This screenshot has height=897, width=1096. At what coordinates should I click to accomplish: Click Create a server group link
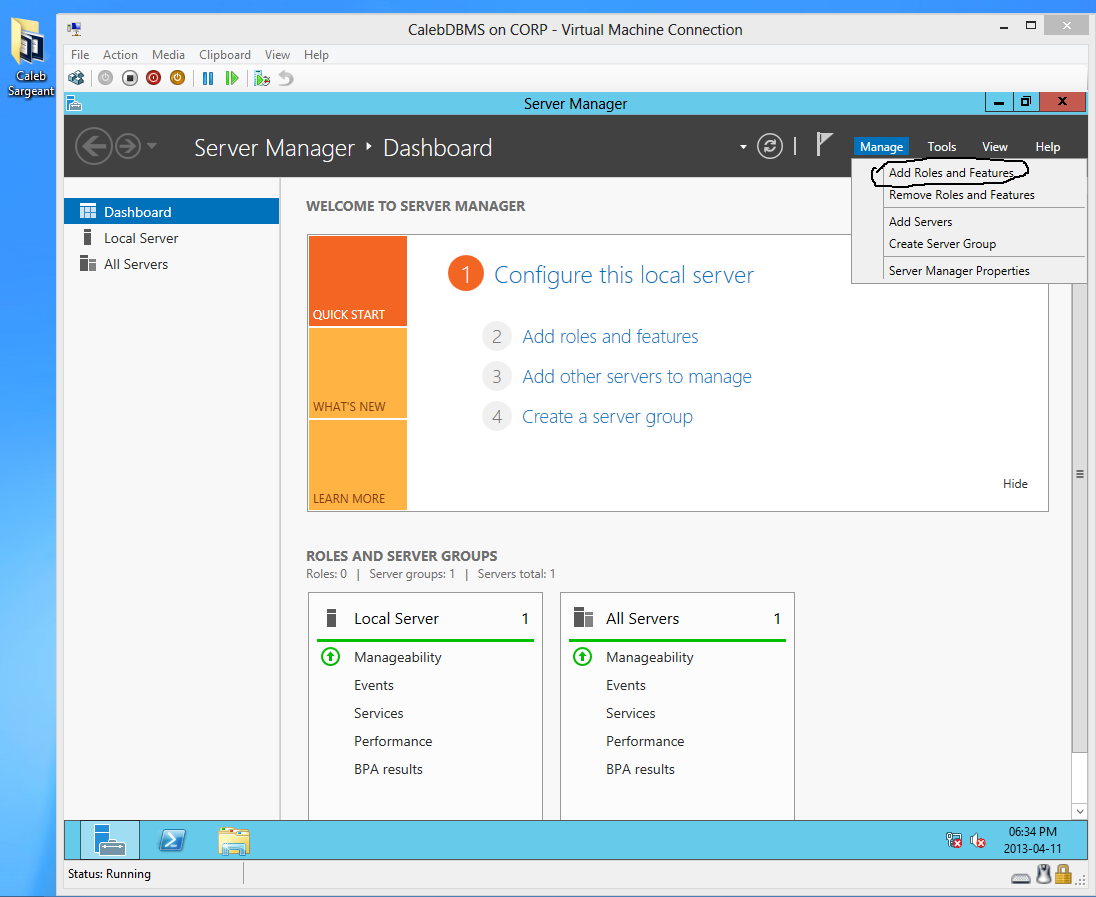pyautogui.click(x=607, y=417)
